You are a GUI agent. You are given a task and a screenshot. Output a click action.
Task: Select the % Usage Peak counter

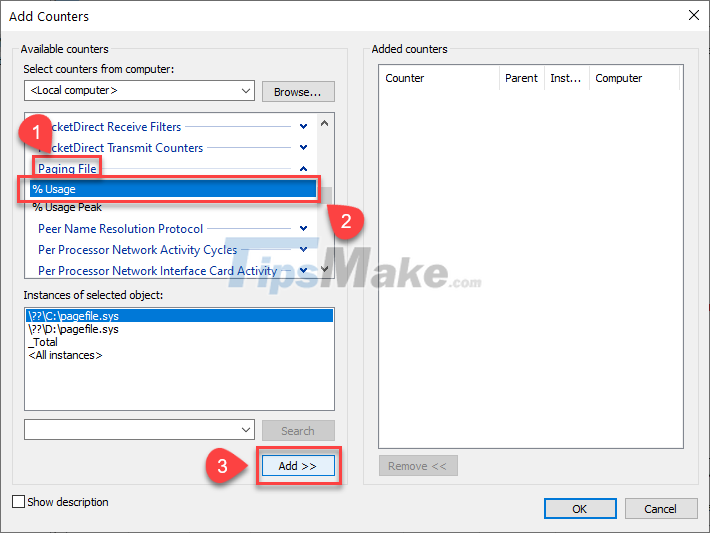click(67, 207)
